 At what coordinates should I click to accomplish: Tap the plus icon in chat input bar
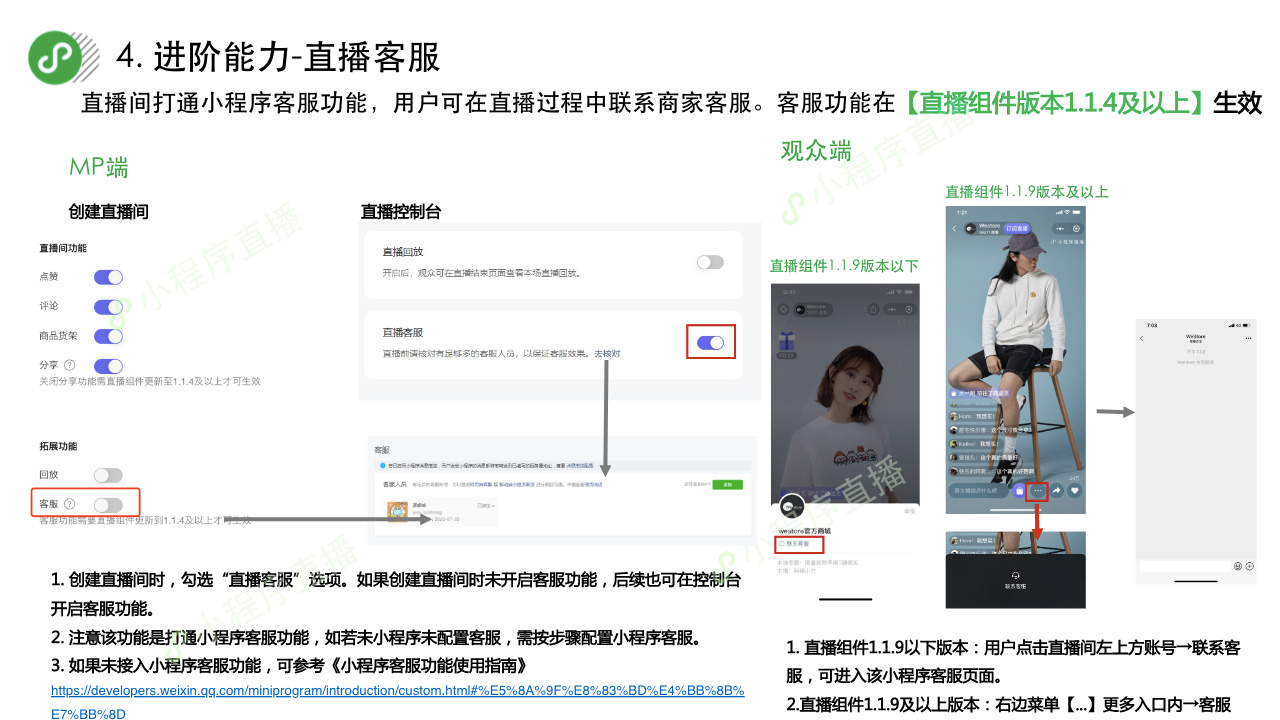(x=1249, y=566)
